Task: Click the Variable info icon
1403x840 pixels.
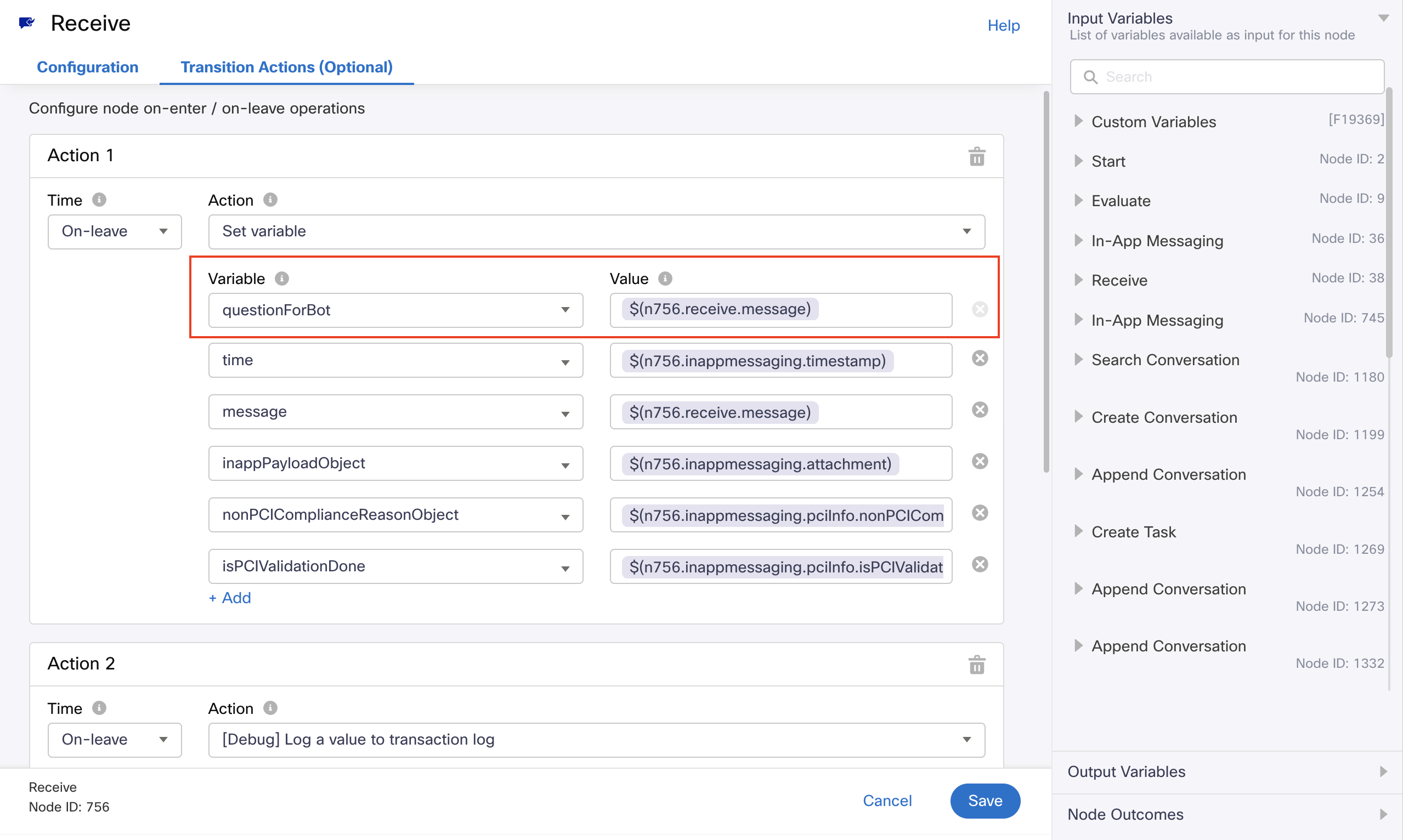Action: pyautogui.click(x=281, y=279)
